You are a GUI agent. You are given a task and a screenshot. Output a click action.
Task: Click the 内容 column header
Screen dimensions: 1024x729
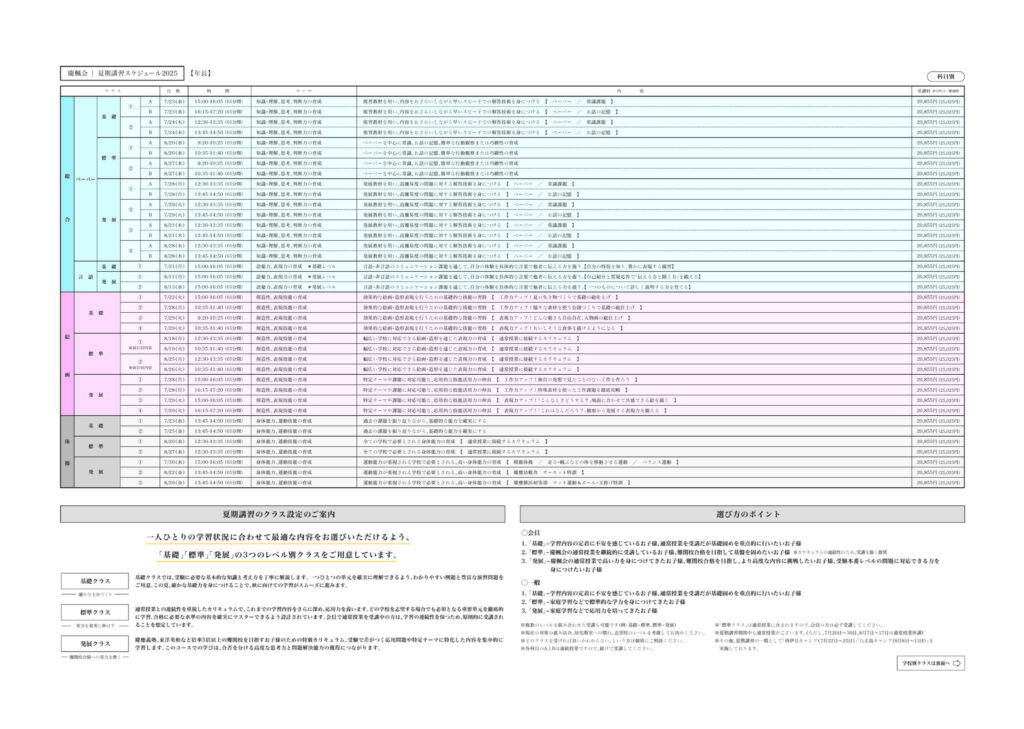pos(633,91)
